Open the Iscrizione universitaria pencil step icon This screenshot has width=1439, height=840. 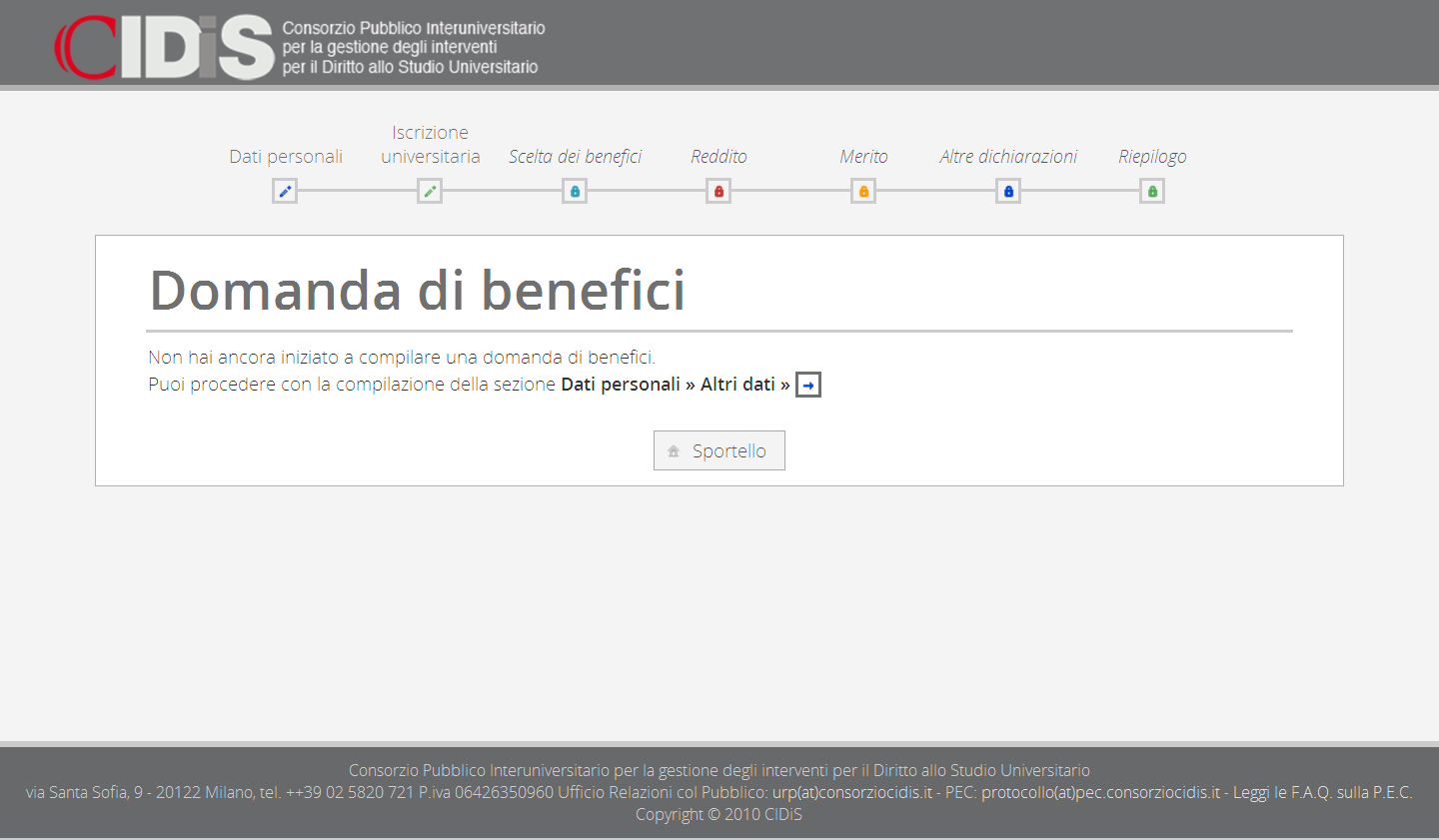pos(430,191)
